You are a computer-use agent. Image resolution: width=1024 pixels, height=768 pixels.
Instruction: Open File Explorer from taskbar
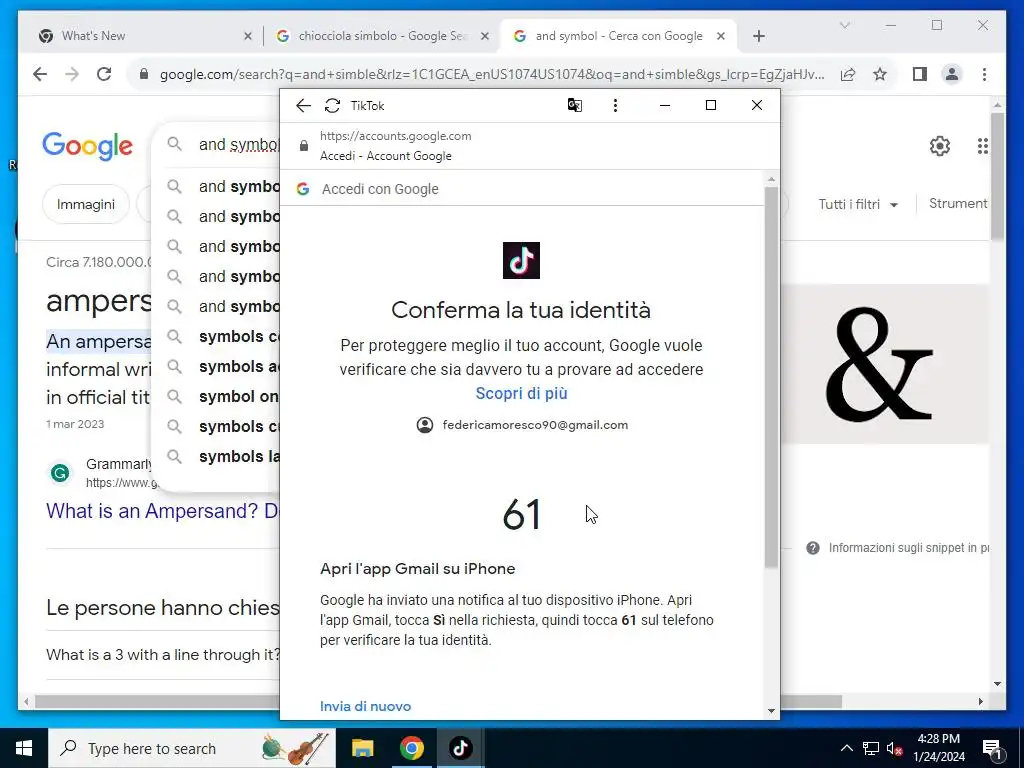362,748
